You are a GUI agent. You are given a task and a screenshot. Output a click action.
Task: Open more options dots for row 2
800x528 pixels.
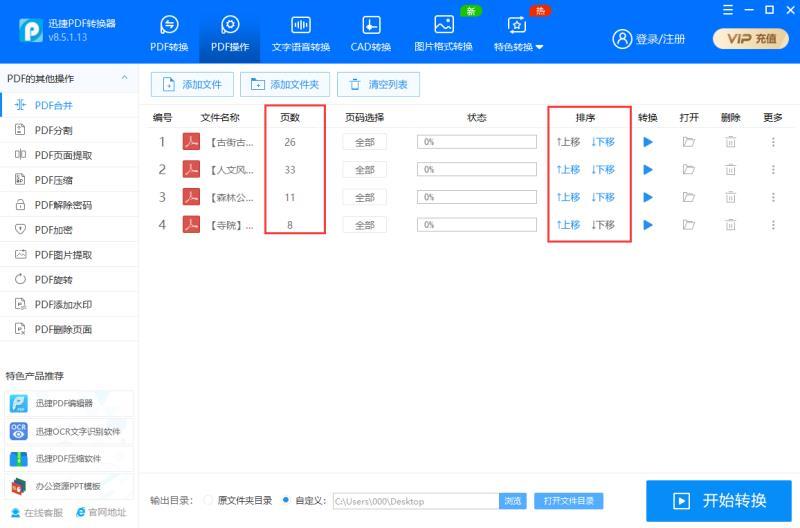(x=773, y=169)
